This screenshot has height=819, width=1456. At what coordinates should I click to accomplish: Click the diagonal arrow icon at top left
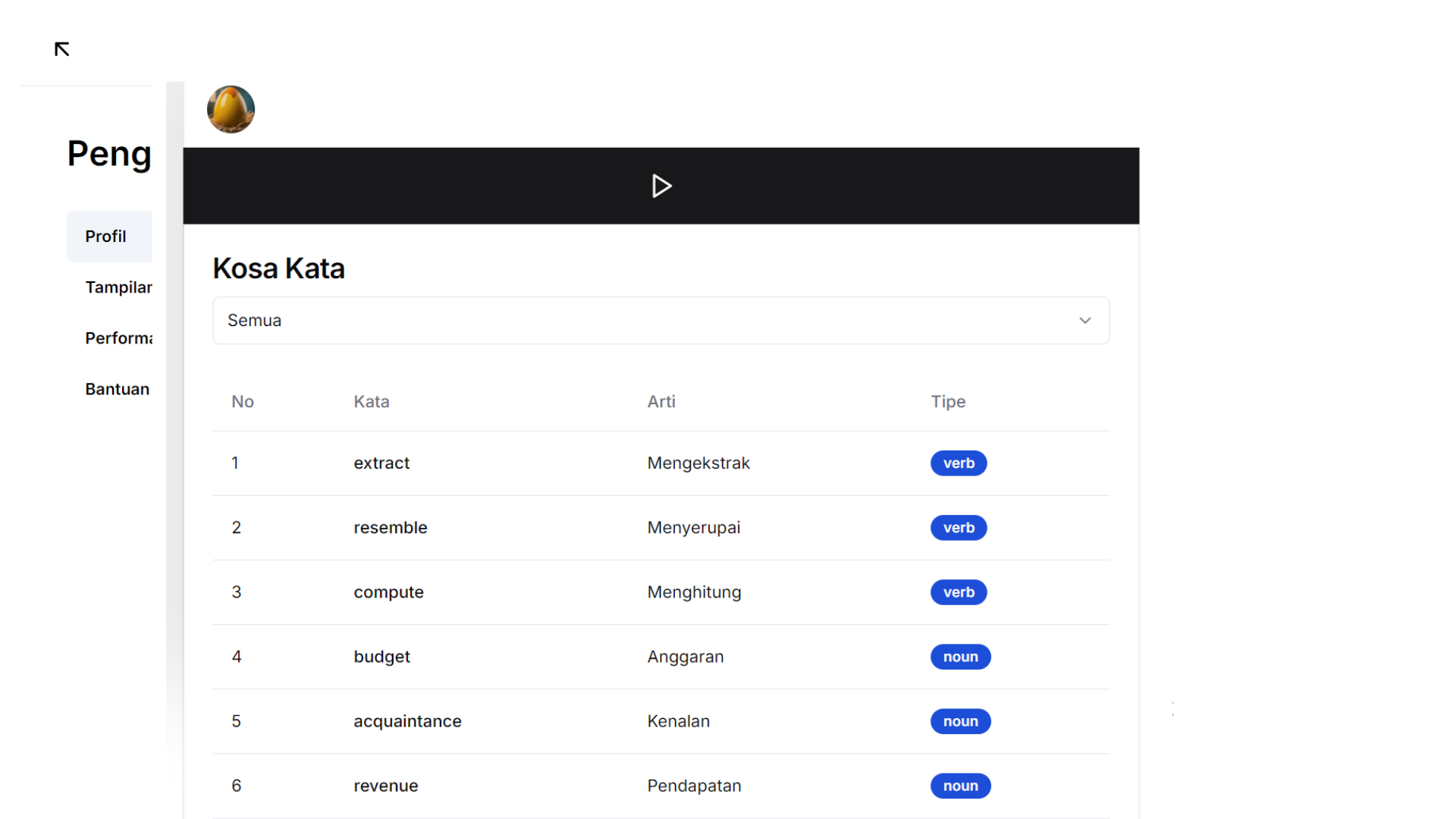click(x=62, y=49)
